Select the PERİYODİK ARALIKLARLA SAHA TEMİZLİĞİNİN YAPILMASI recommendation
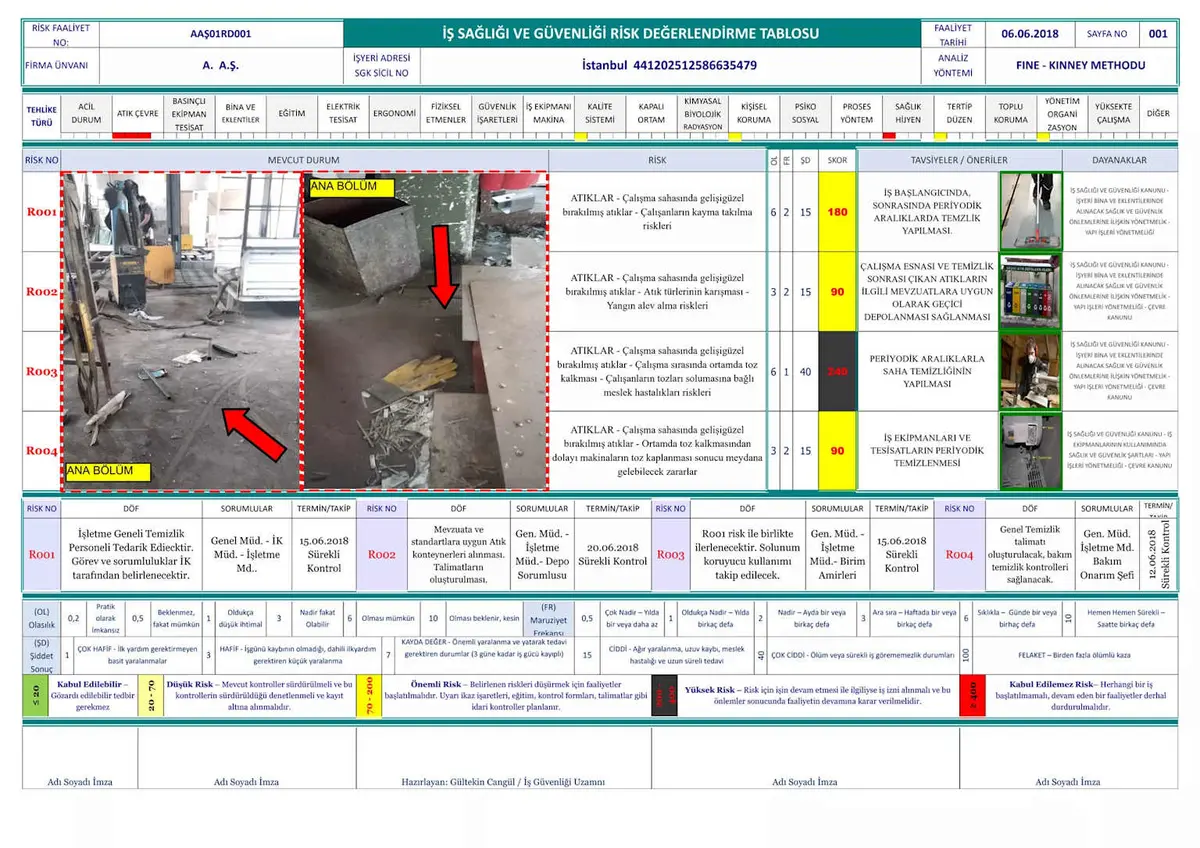Image resolution: width=1200 pixels, height=848 pixels. (x=926, y=371)
